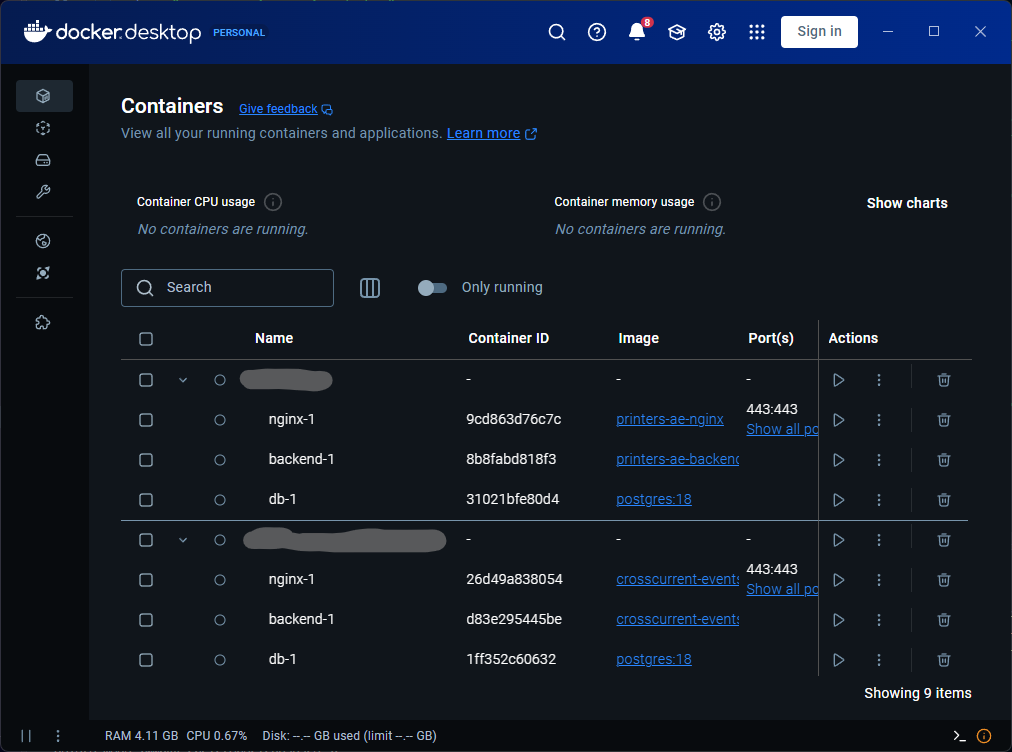Open Docker Hub globe icon in sidebar
The height and width of the screenshot is (752, 1012).
pyautogui.click(x=43, y=241)
